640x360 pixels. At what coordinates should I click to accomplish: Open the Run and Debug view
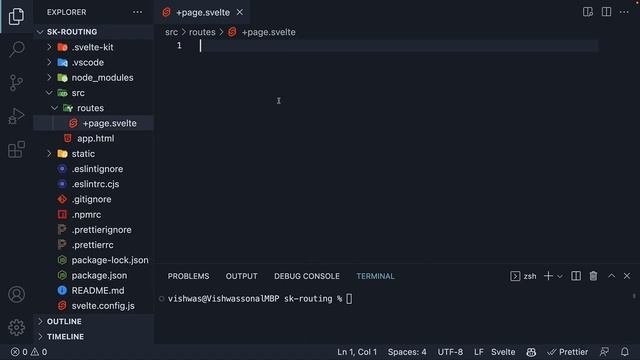point(16,116)
